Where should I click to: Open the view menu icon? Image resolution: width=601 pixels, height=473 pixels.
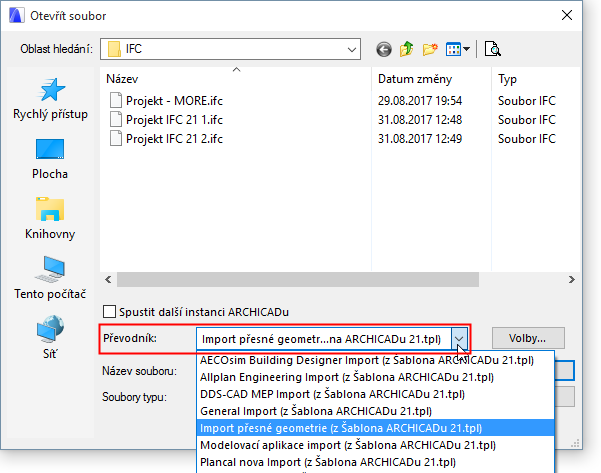click(458, 49)
